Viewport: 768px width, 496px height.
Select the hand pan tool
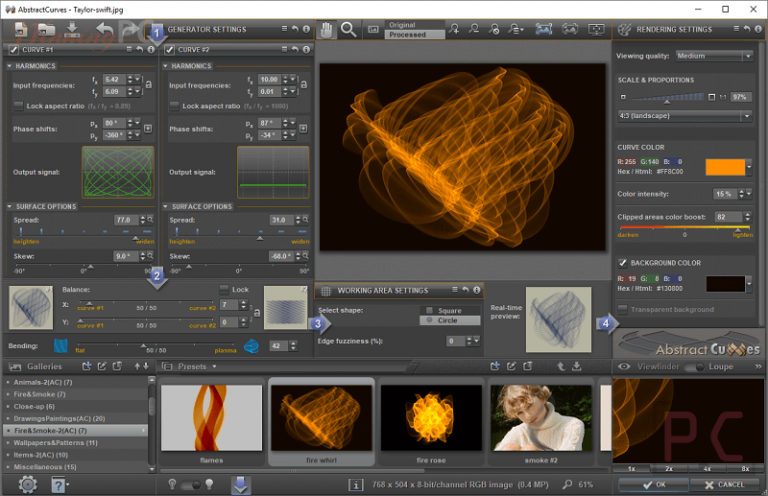pyautogui.click(x=327, y=30)
